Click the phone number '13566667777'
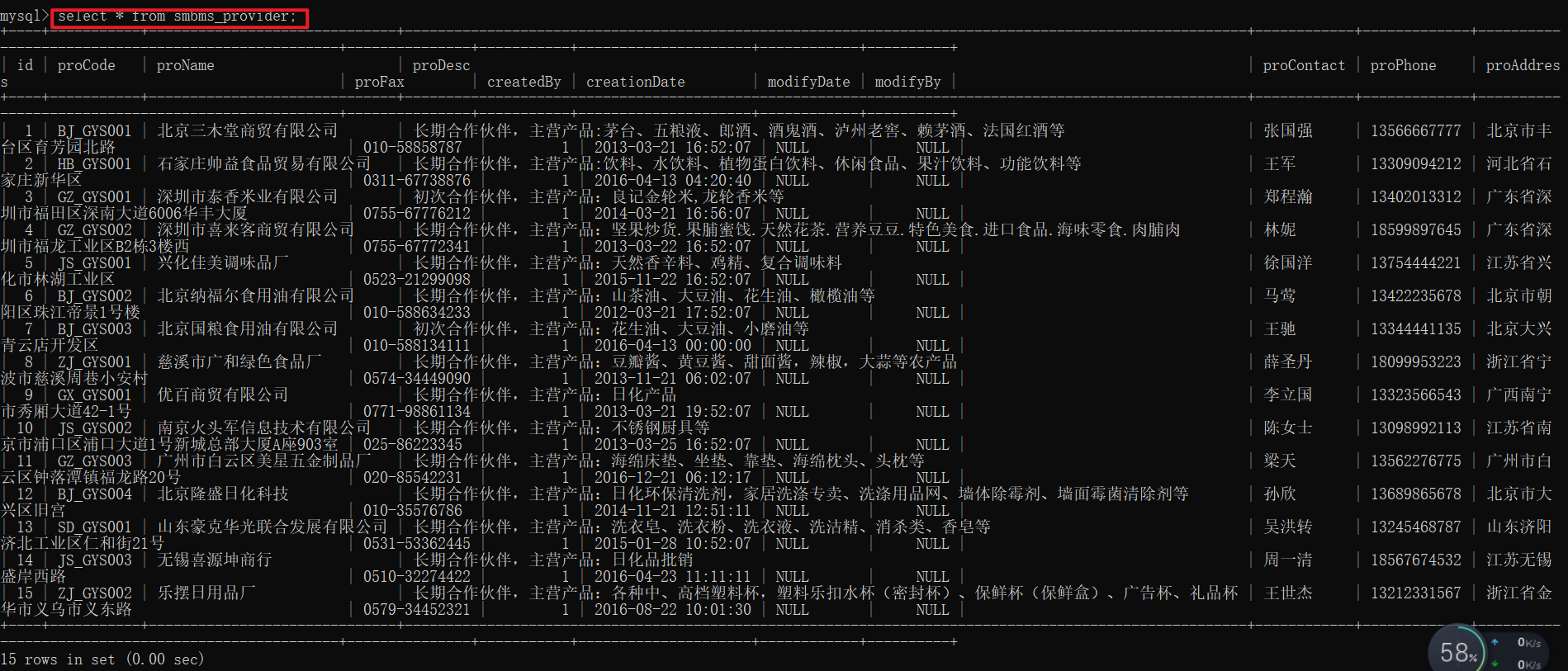 pos(1416,130)
